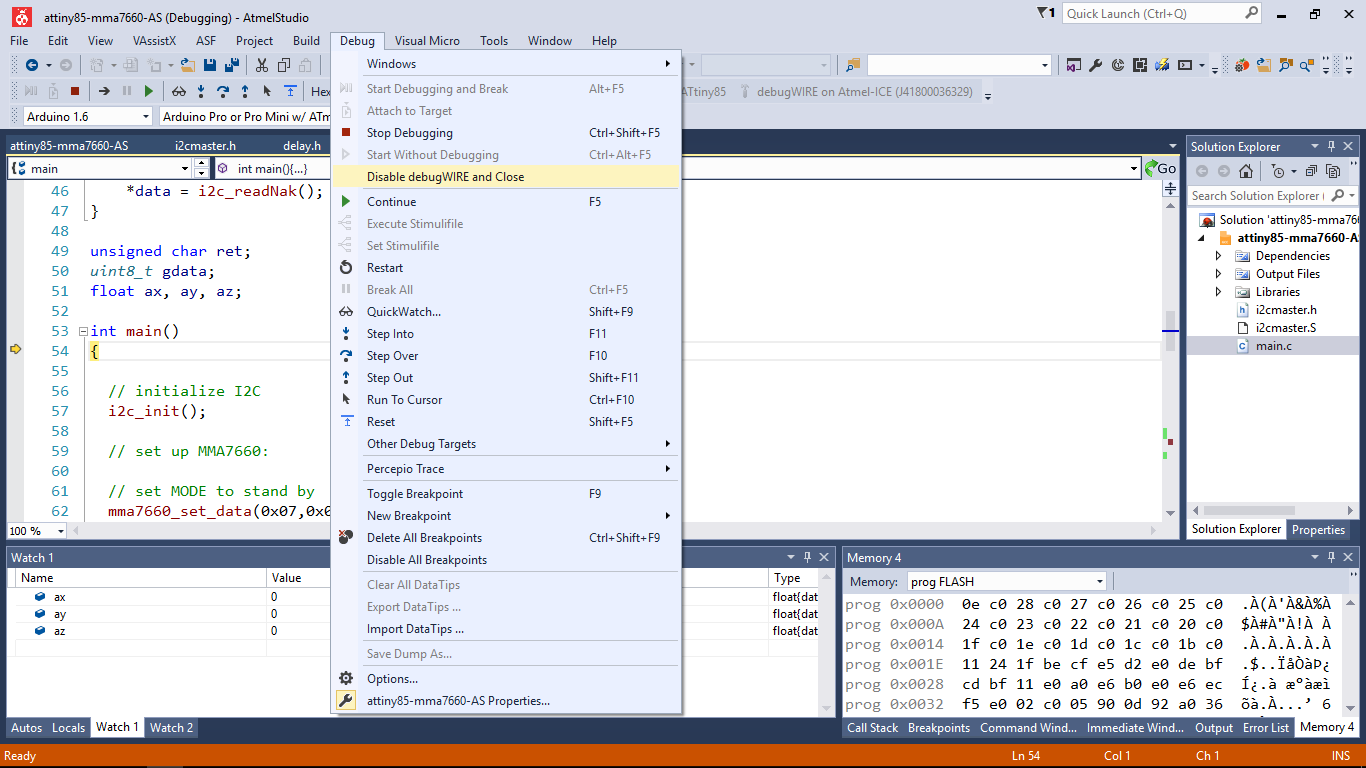
Task: Click the Save All double-disk icon
Action: [232, 66]
